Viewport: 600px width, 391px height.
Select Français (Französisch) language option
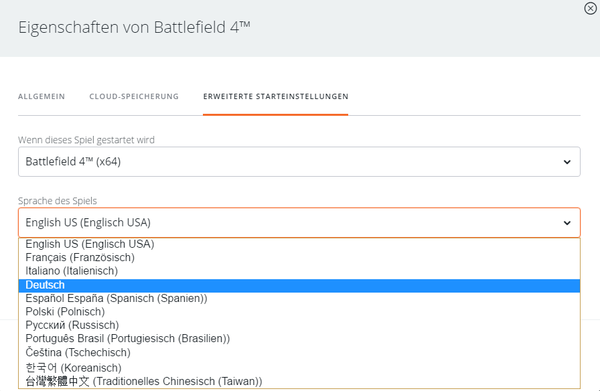(x=299, y=257)
